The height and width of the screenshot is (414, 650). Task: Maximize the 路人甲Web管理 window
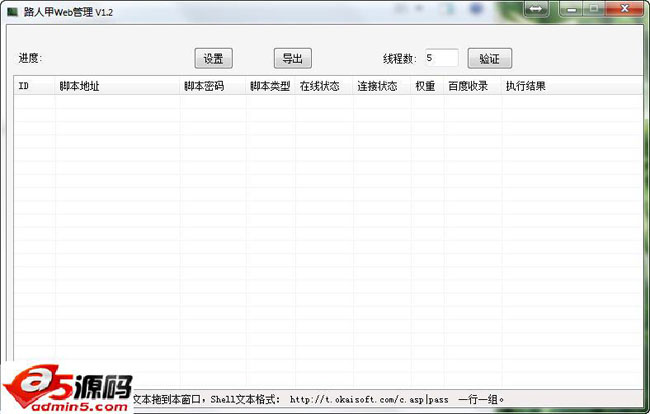click(x=594, y=9)
